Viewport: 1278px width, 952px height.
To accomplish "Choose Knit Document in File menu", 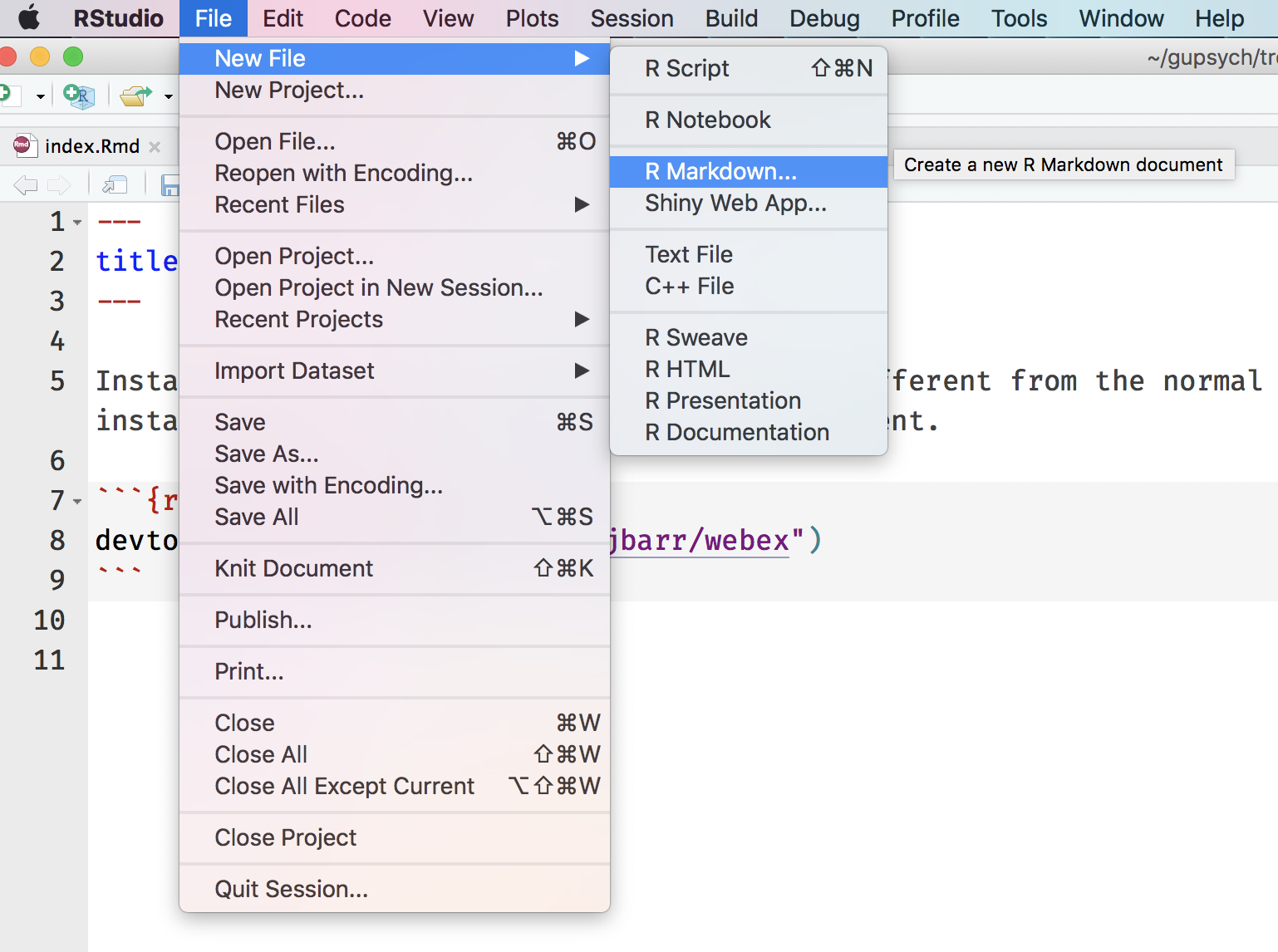I will click(293, 568).
